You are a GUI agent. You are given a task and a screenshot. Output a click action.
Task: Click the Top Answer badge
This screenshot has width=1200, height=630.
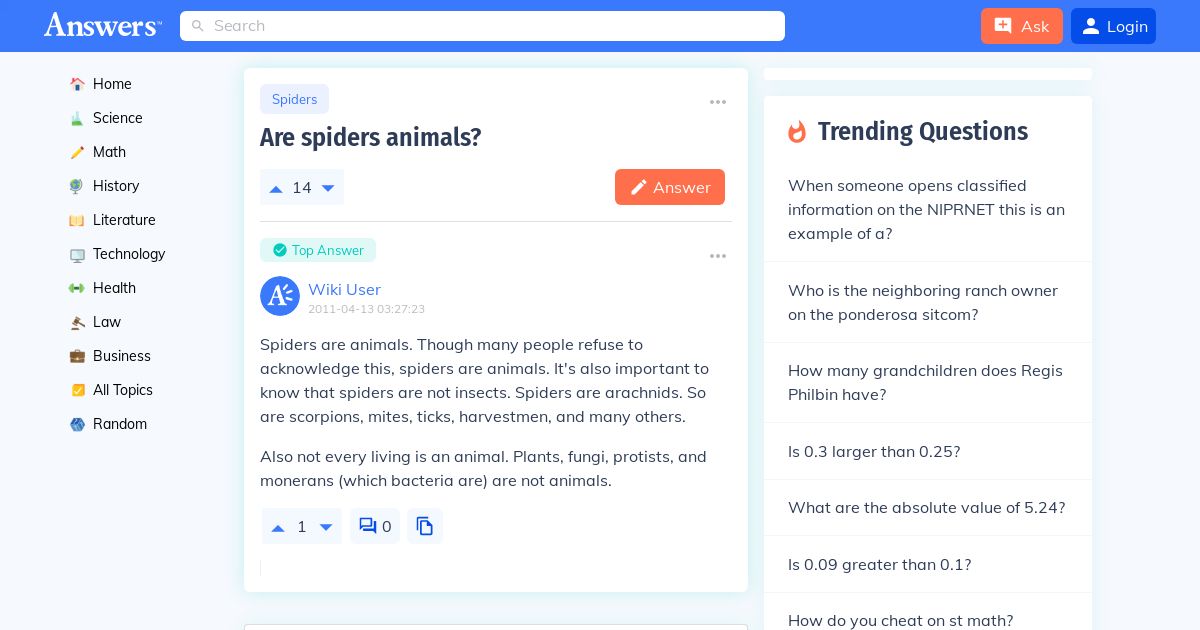click(318, 250)
